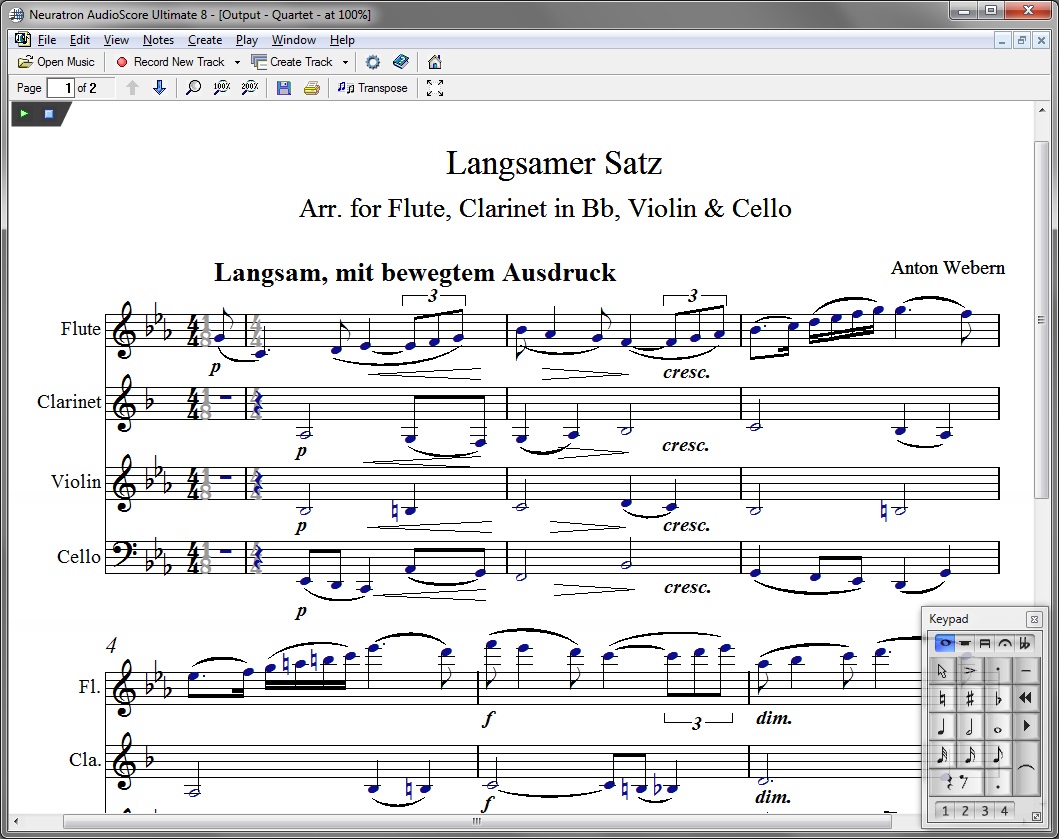Select the magnifier zoom tool

click(x=193, y=88)
